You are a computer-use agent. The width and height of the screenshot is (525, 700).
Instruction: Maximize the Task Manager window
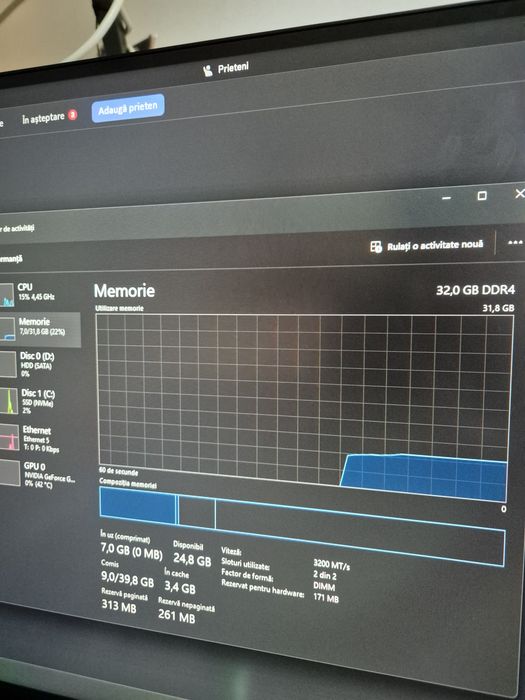482,196
